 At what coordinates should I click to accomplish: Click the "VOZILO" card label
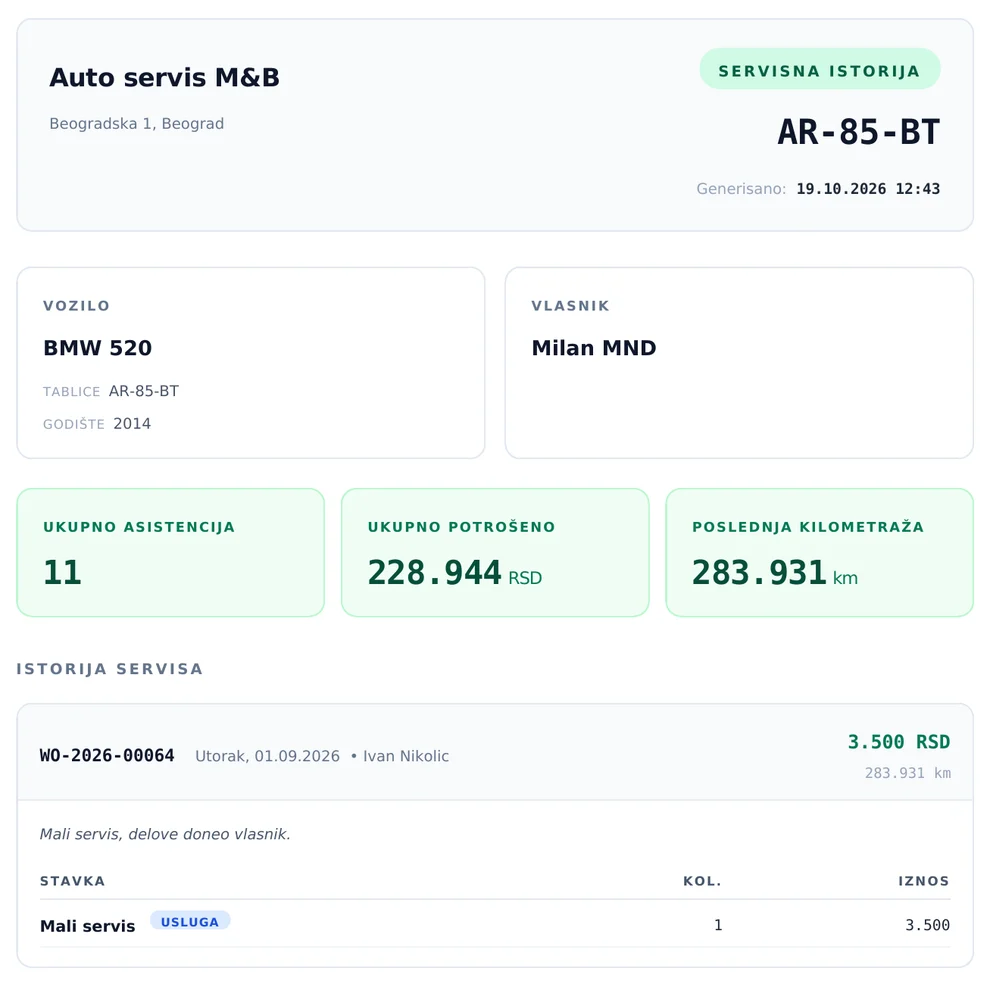click(76, 306)
